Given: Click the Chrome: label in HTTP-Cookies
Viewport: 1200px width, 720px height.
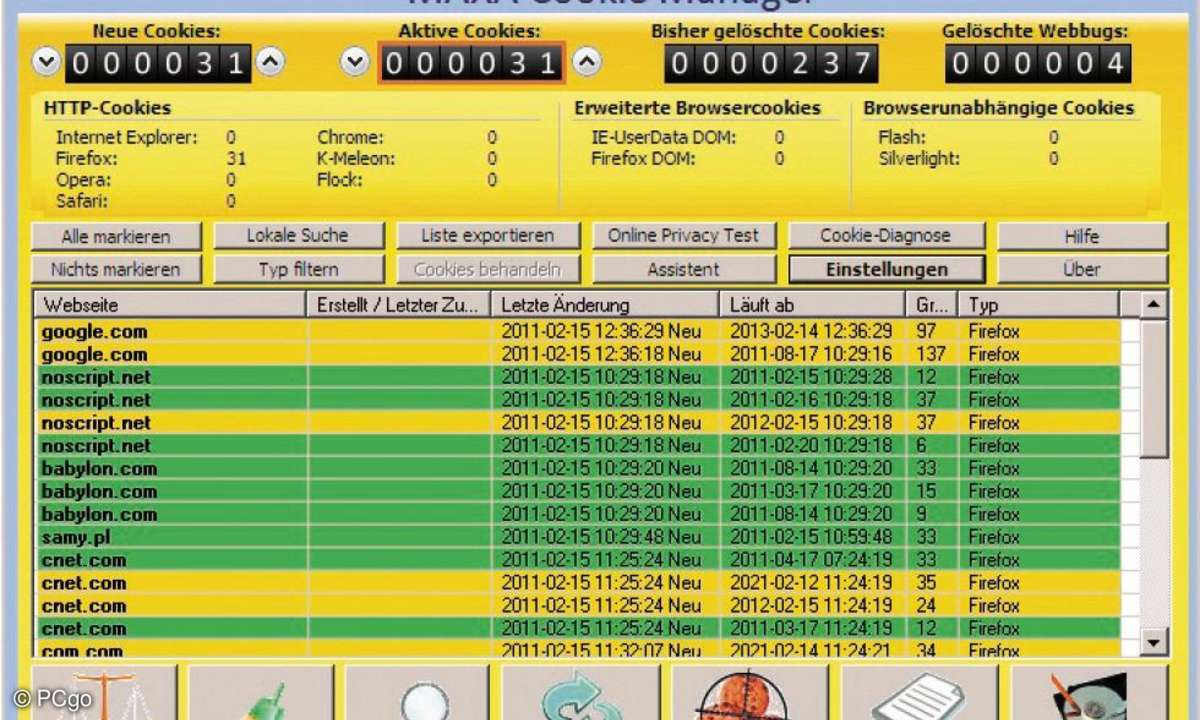Looking at the screenshot, I should coord(350,138).
